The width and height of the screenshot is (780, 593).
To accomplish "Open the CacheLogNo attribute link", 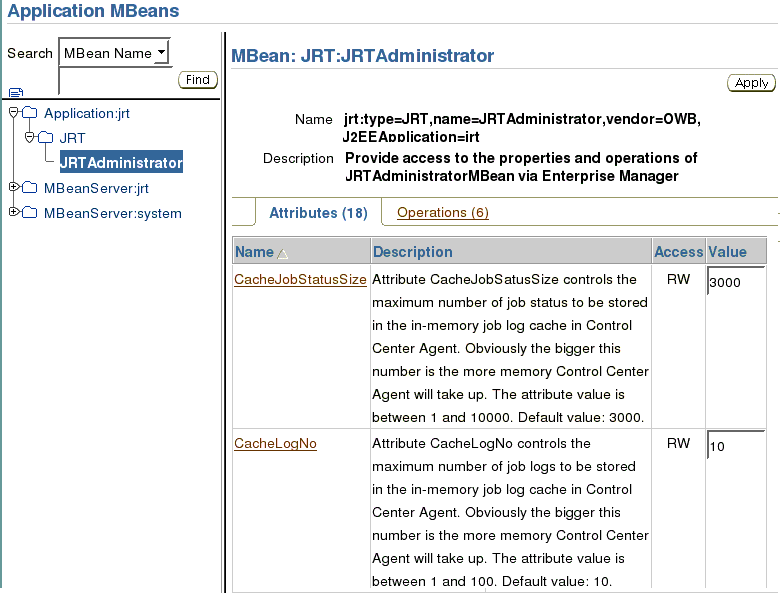I will click(x=275, y=443).
